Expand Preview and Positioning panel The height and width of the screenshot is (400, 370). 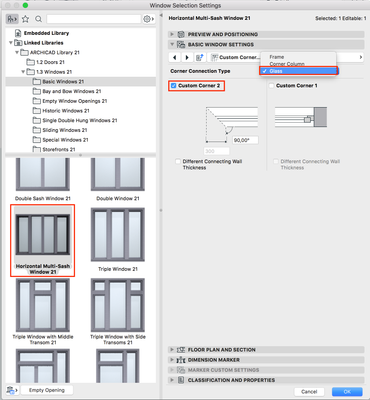click(172, 34)
